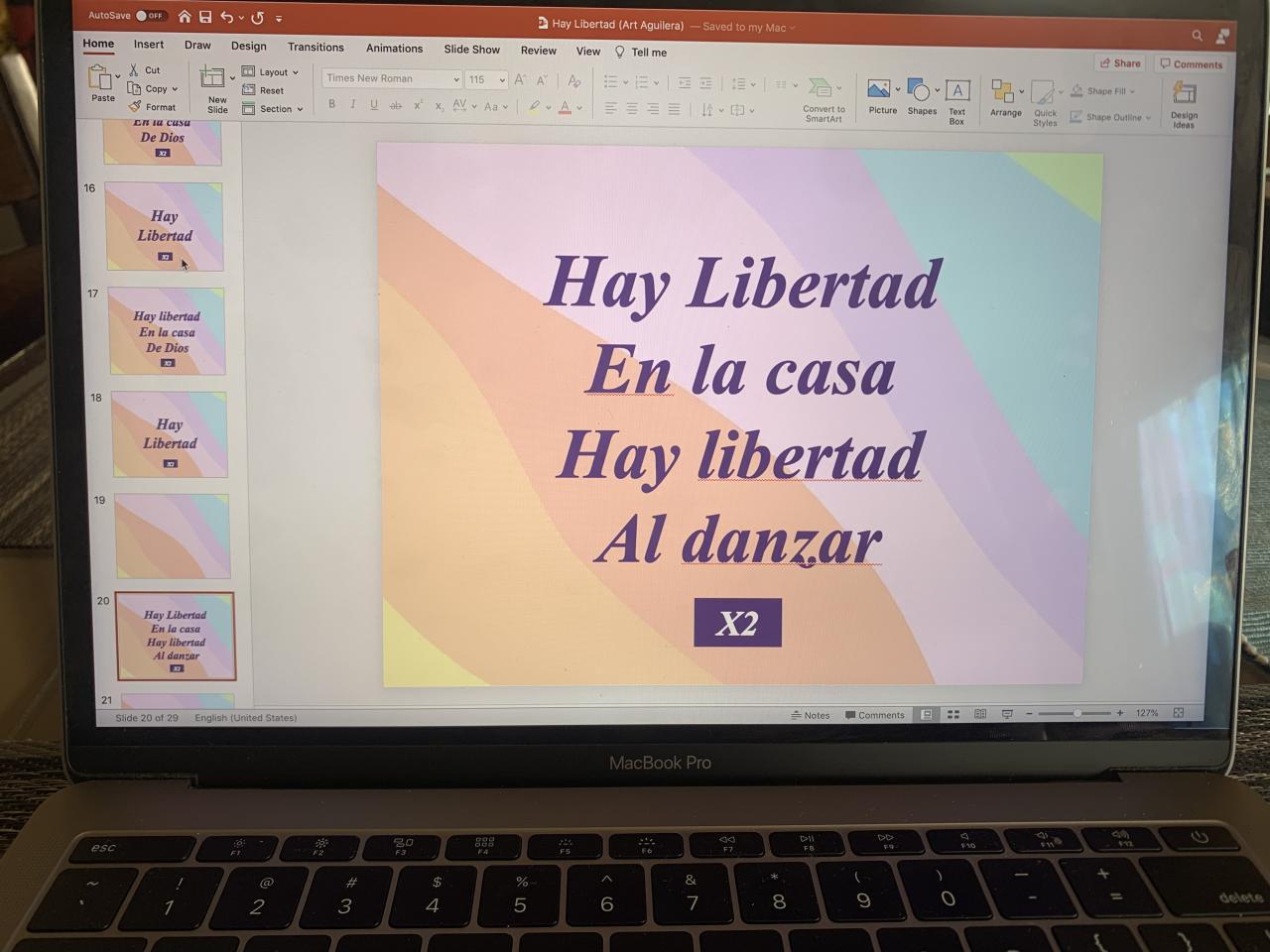Screen dimensions: 1270x952
Task: Open the Review tab
Action: click(539, 50)
